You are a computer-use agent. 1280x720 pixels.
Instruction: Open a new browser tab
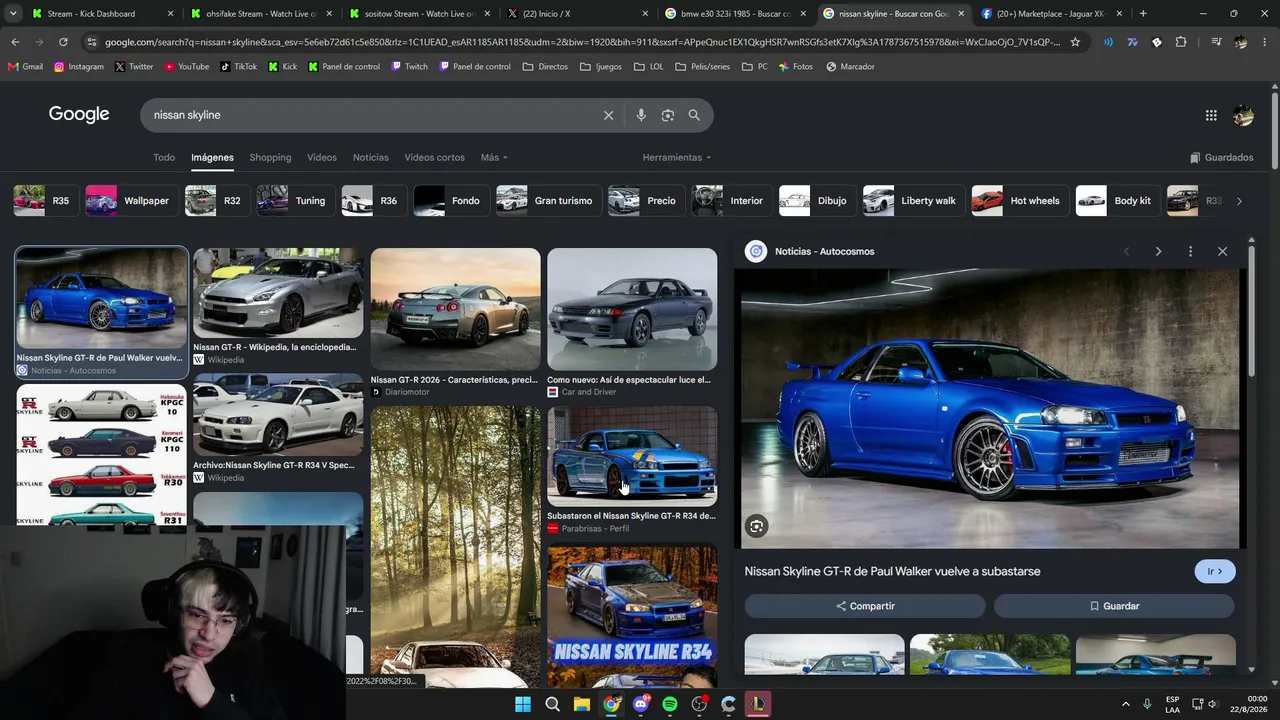click(x=1143, y=14)
